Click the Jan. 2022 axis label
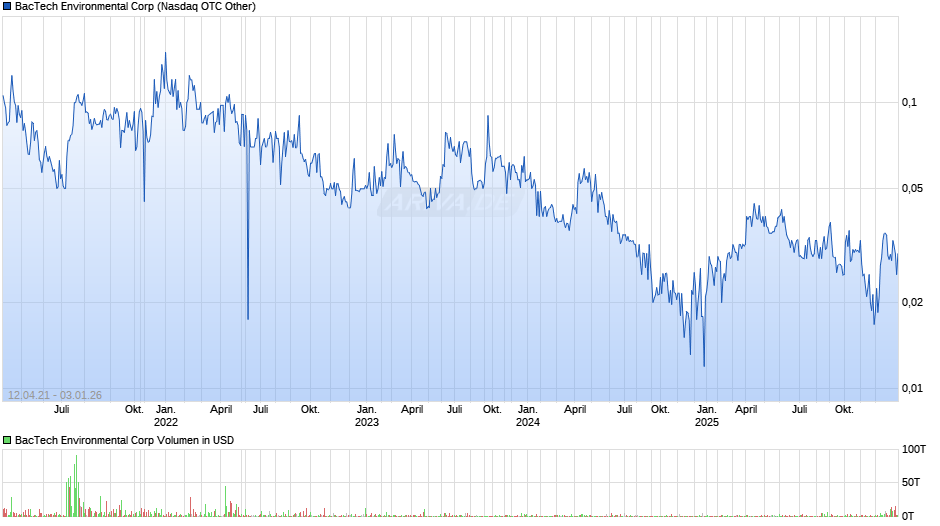This screenshot has width=940, height=526. click(x=165, y=416)
